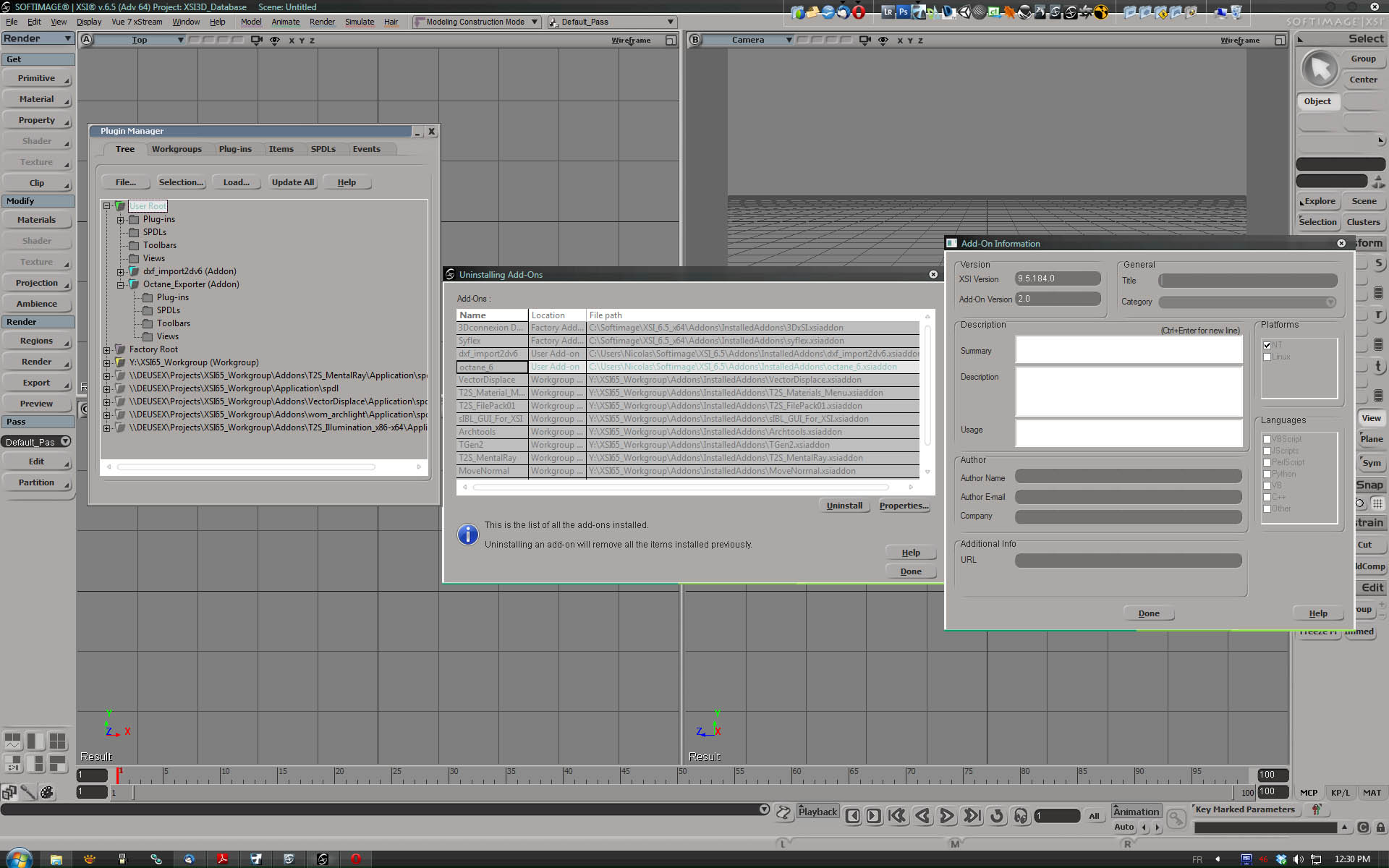This screenshot has width=1389, height=868.
Task: Open Opera from the Windows taskbar
Action: click(x=356, y=859)
